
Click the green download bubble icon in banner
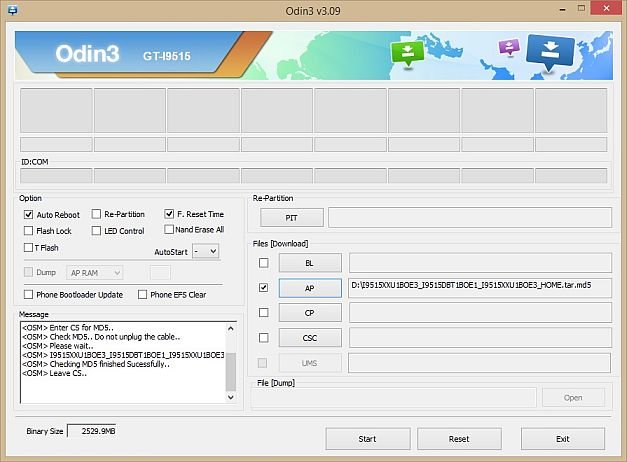coord(407,54)
